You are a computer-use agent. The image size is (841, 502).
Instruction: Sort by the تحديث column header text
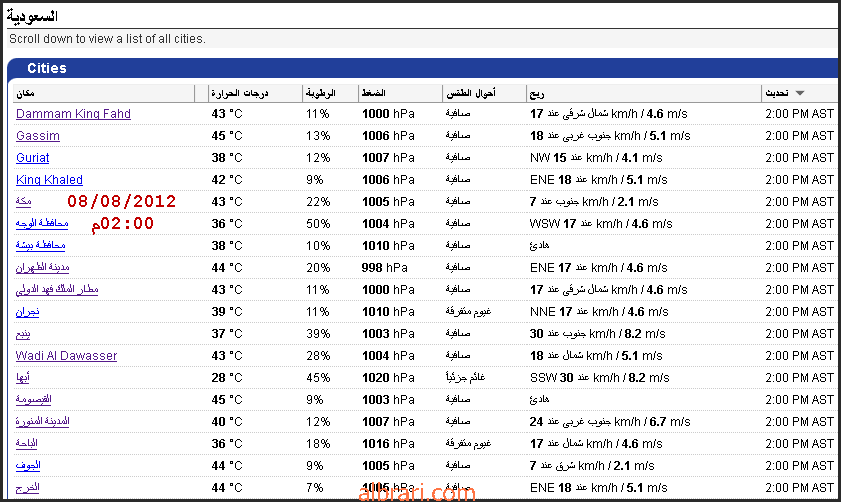coord(777,93)
